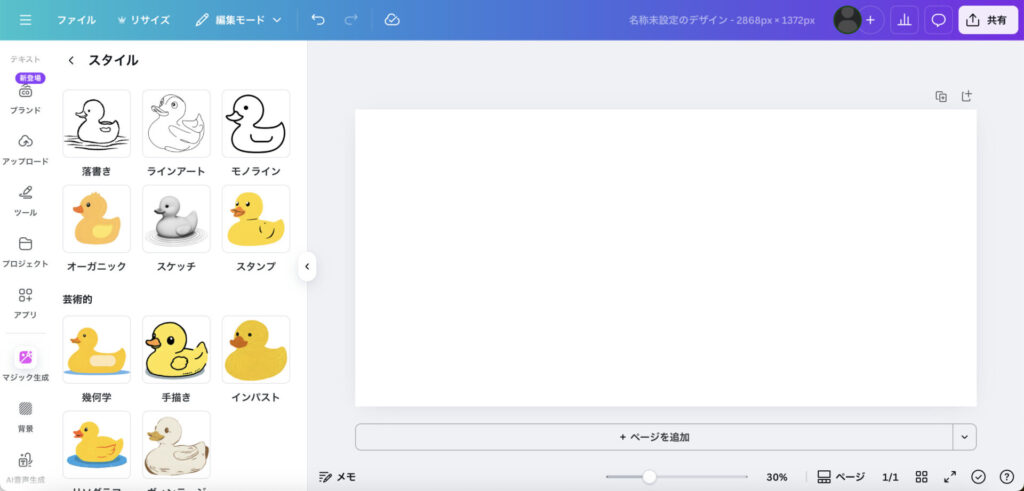Open the メモ notes panel
The image size is (1024, 491).
(x=337, y=477)
